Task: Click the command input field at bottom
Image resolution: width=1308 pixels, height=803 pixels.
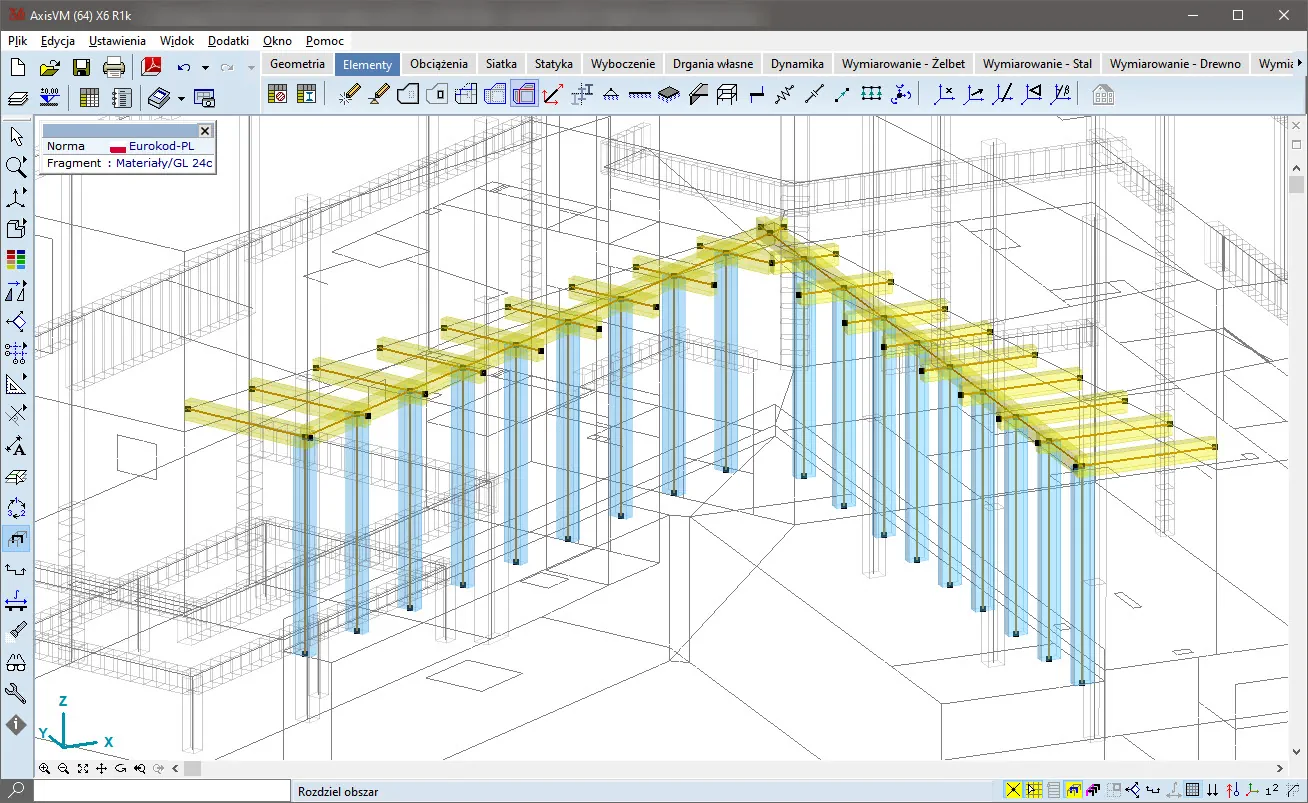Action: pyautogui.click(x=160, y=791)
